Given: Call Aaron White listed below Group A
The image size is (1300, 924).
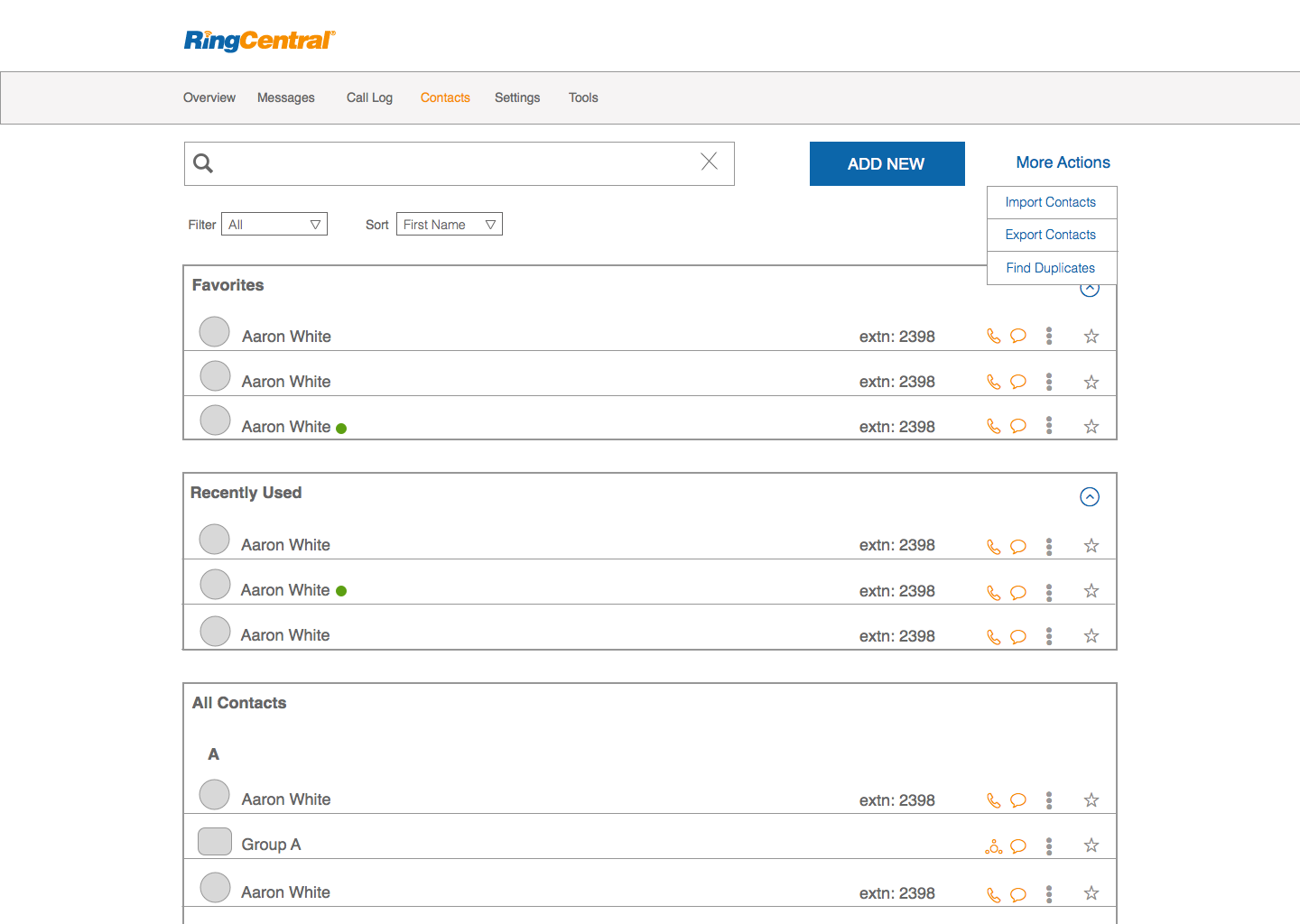Looking at the screenshot, I should pyautogui.click(x=994, y=895).
